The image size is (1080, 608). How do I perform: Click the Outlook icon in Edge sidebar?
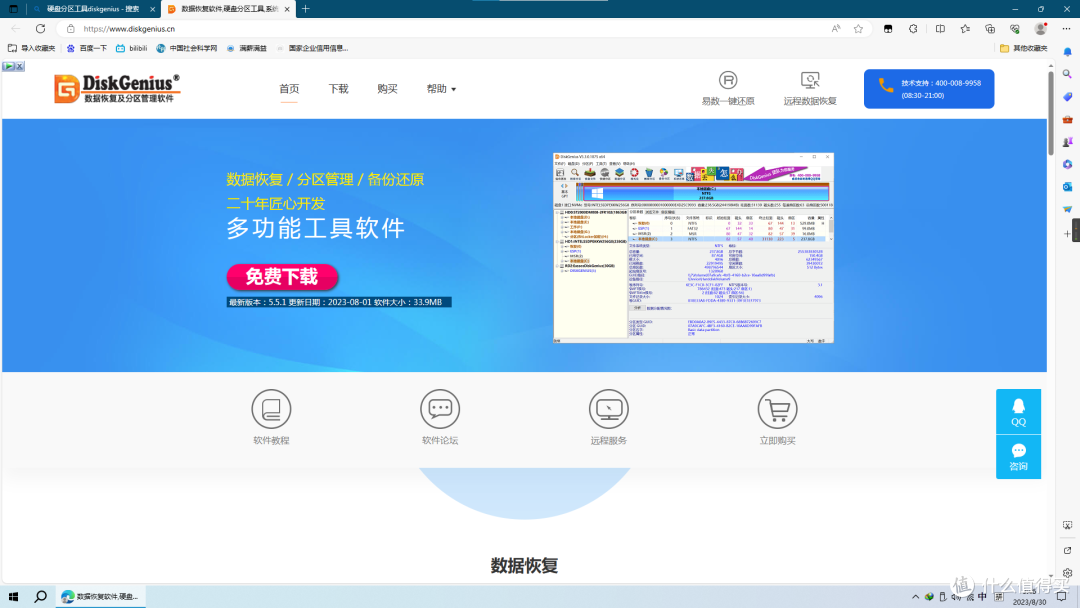coord(1067,186)
